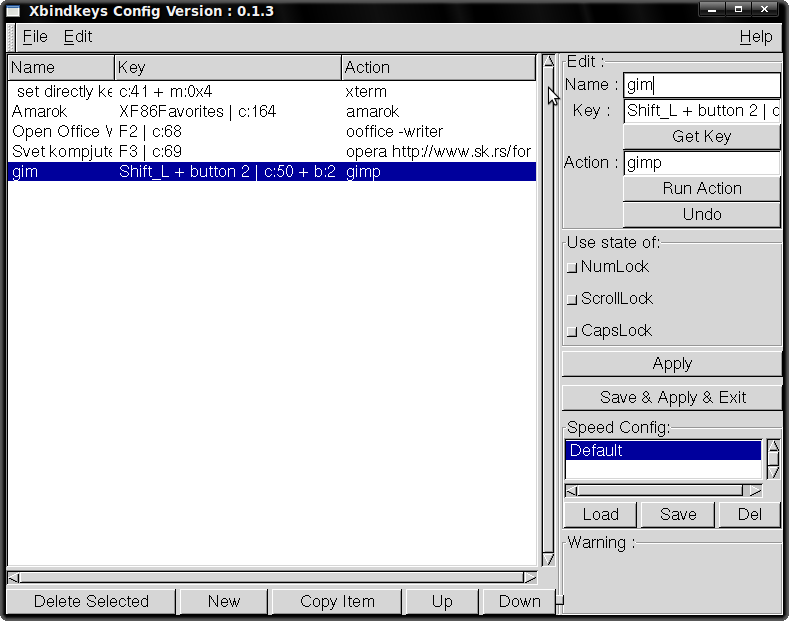Enable the NumLock state checkbox
Screen dimensions: 789x621
(x=572, y=267)
